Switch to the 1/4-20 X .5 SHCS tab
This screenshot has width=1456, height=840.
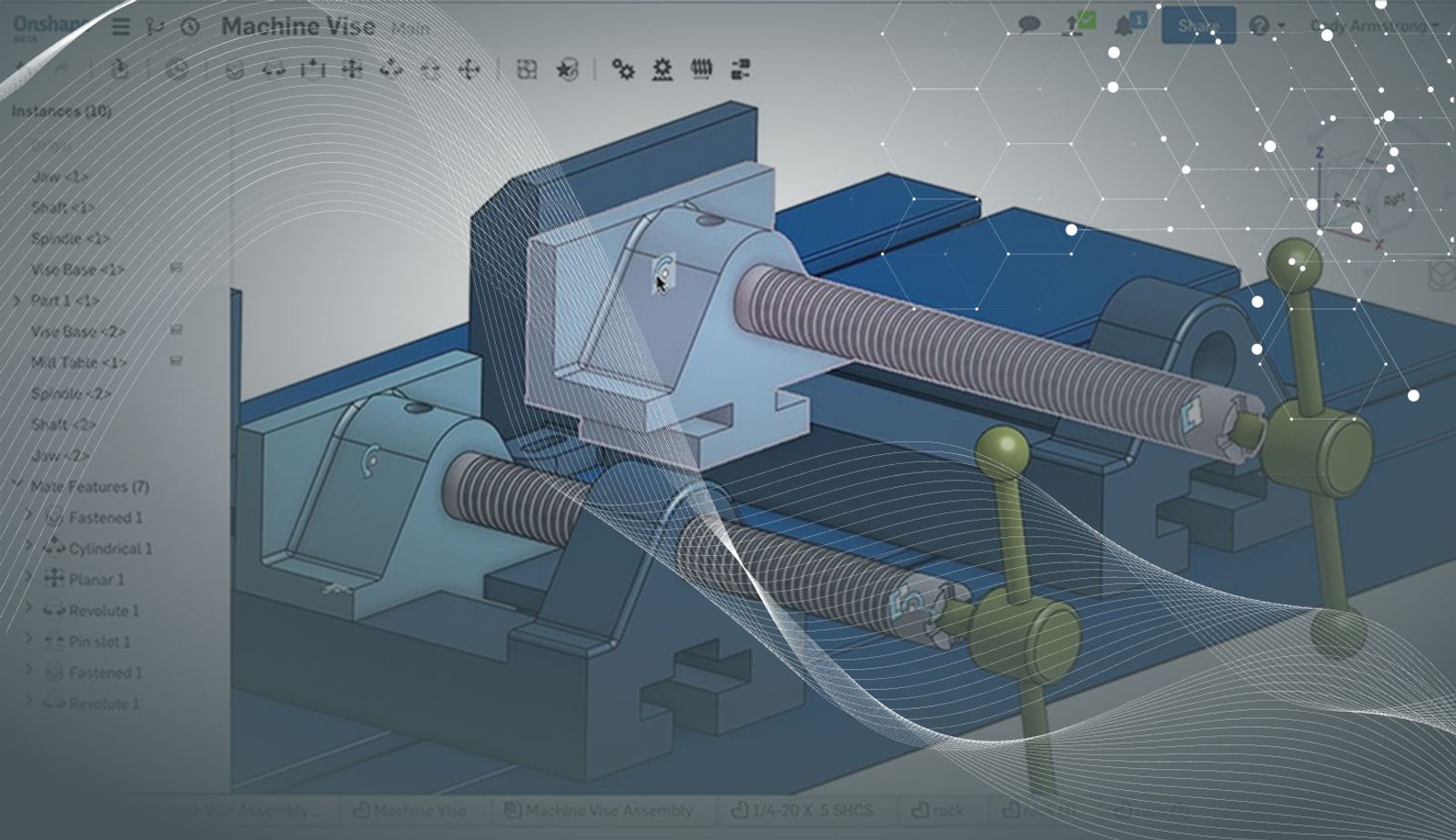(802, 809)
